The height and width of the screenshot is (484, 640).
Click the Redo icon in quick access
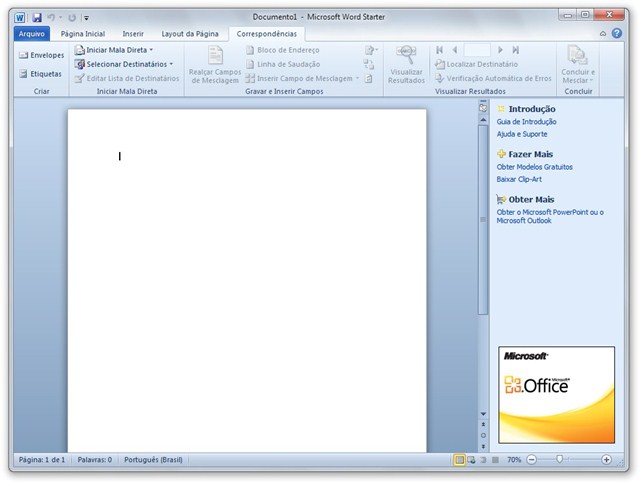pos(72,18)
